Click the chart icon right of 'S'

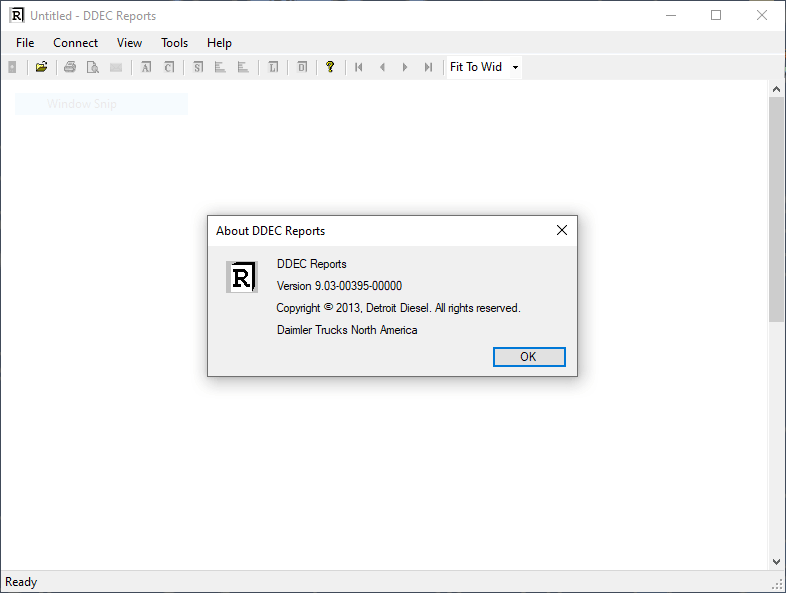point(220,67)
